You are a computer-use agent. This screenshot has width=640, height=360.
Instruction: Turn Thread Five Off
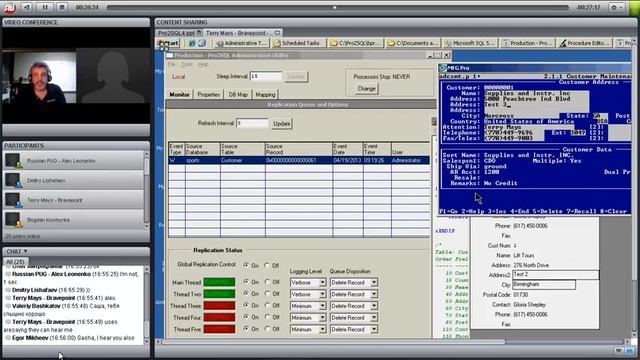pos(267,329)
